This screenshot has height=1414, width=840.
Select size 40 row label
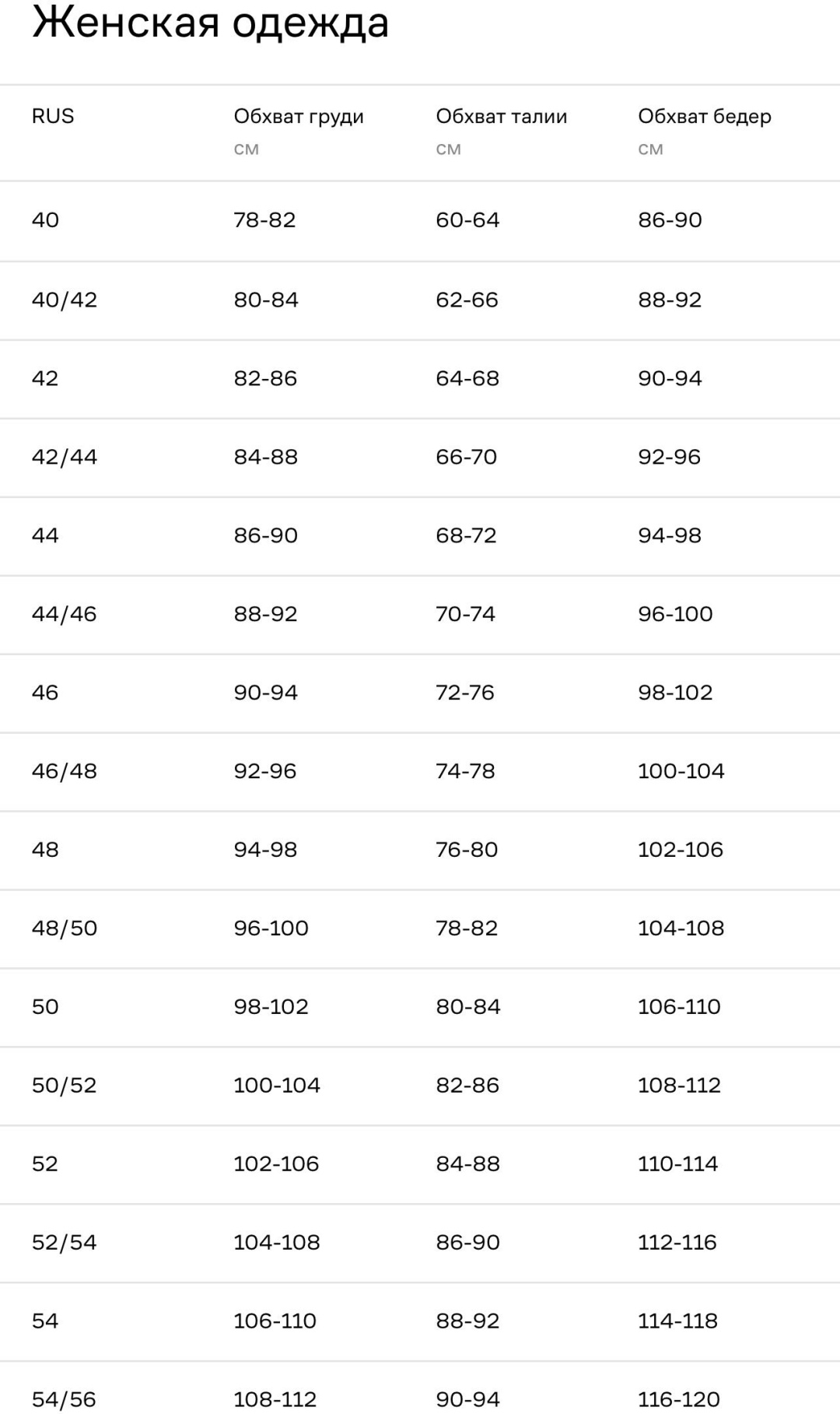coord(45,220)
